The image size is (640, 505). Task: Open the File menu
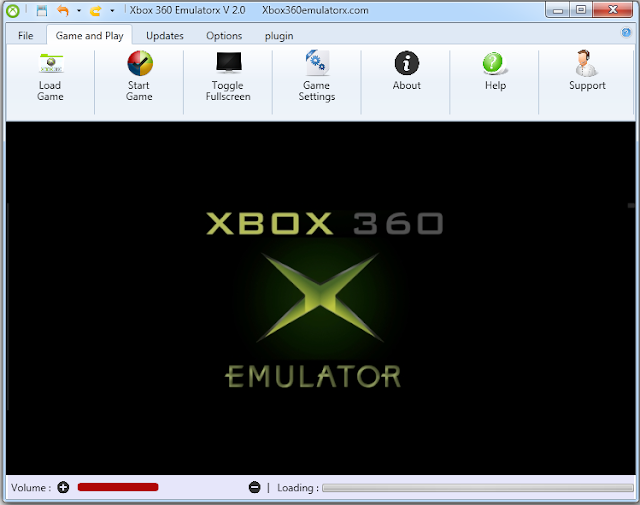coord(25,36)
